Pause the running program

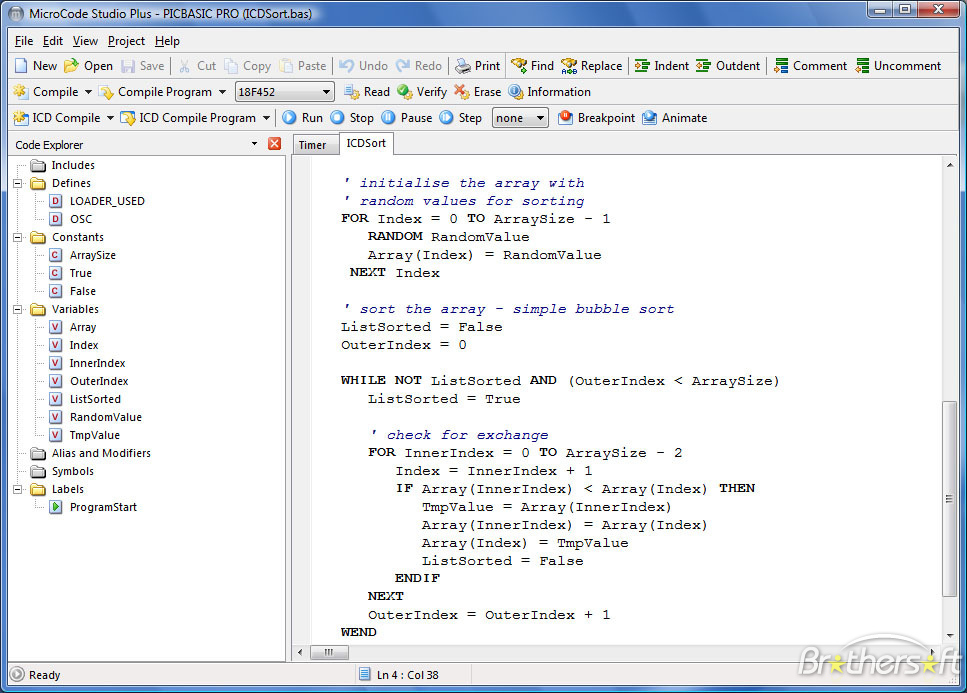pos(402,117)
